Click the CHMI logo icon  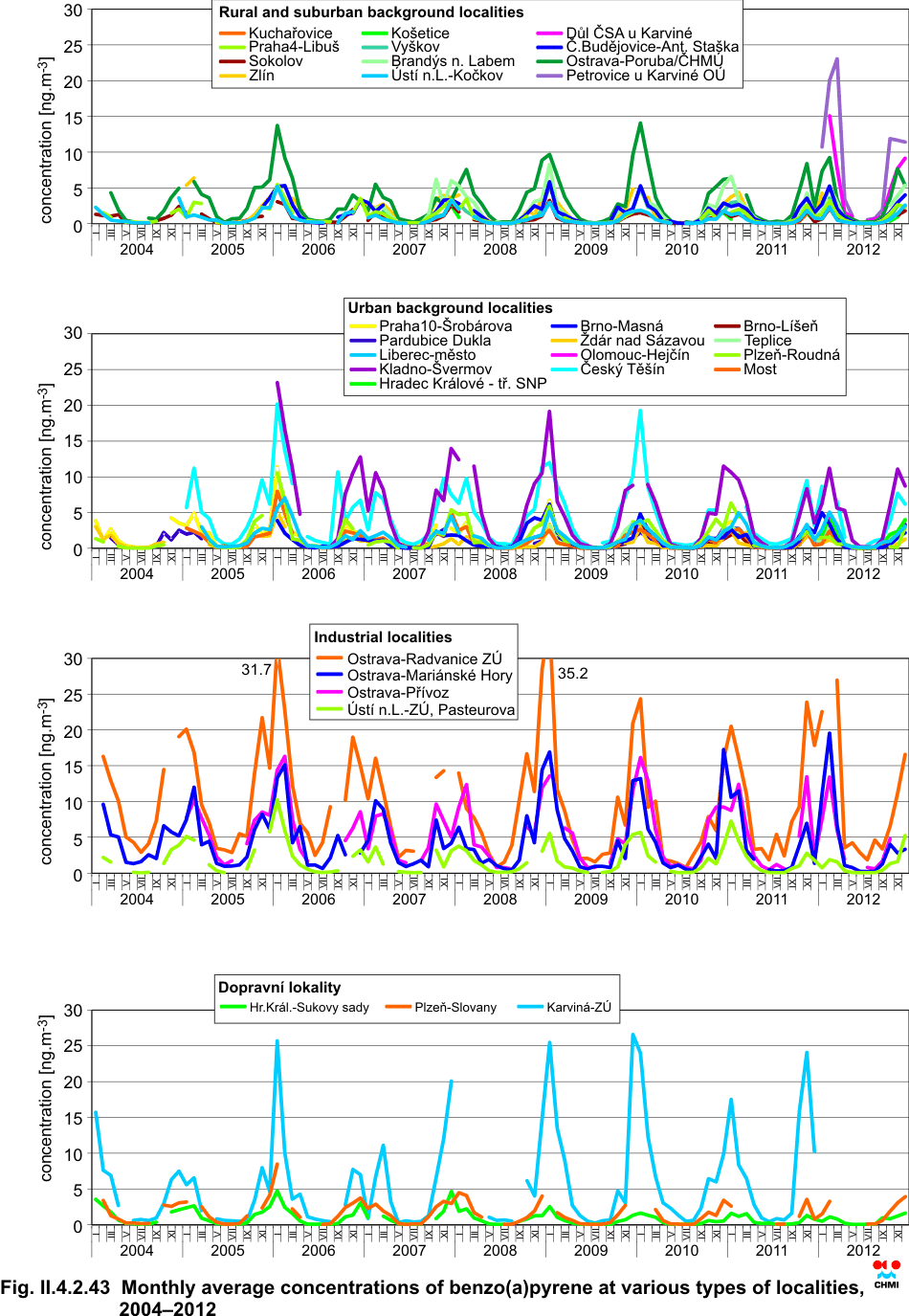point(886,1274)
